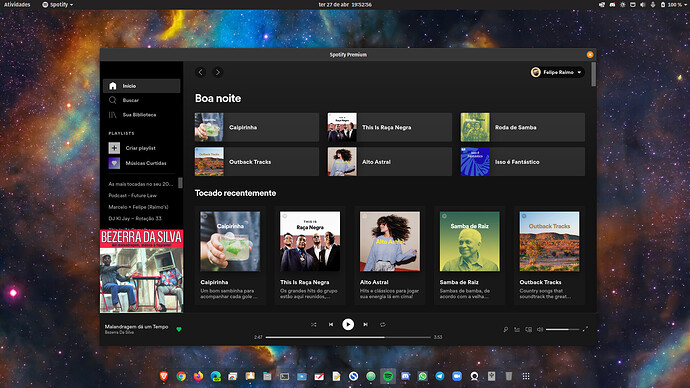Launch Firefox from the dock
This screenshot has height=388, width=690.
(198, 376)
